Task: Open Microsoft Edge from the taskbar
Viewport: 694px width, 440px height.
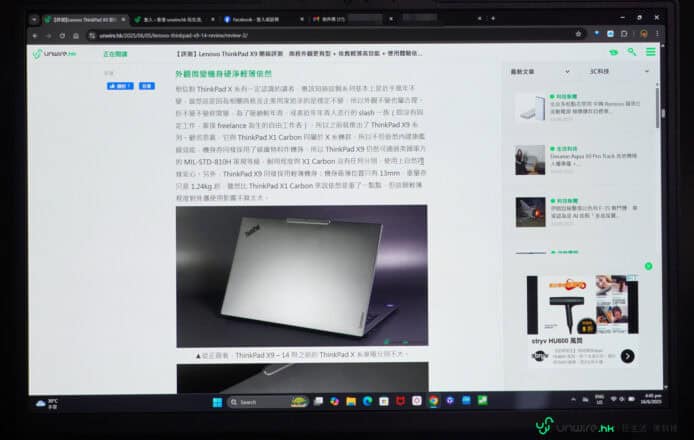Action: point(367,401)
